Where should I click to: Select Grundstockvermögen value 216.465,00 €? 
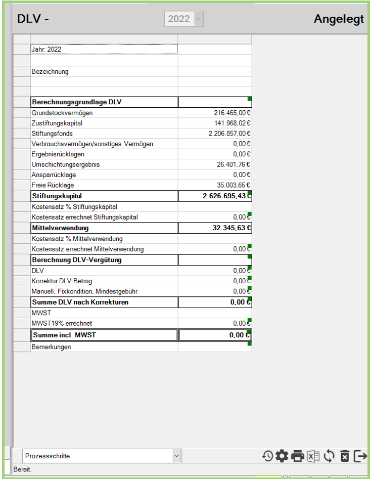click(x=232, y=113)
